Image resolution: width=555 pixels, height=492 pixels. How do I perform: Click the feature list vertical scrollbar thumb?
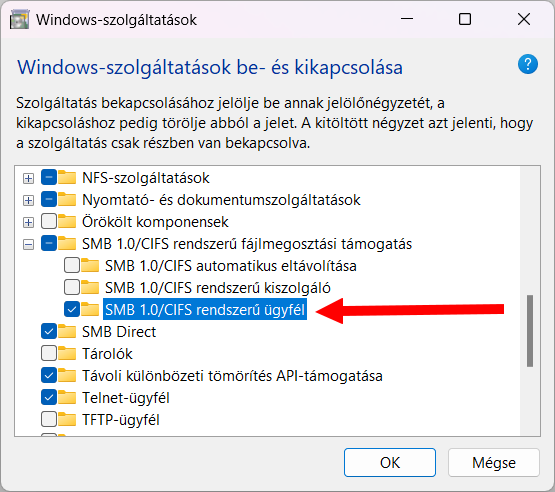click(530, 331)
